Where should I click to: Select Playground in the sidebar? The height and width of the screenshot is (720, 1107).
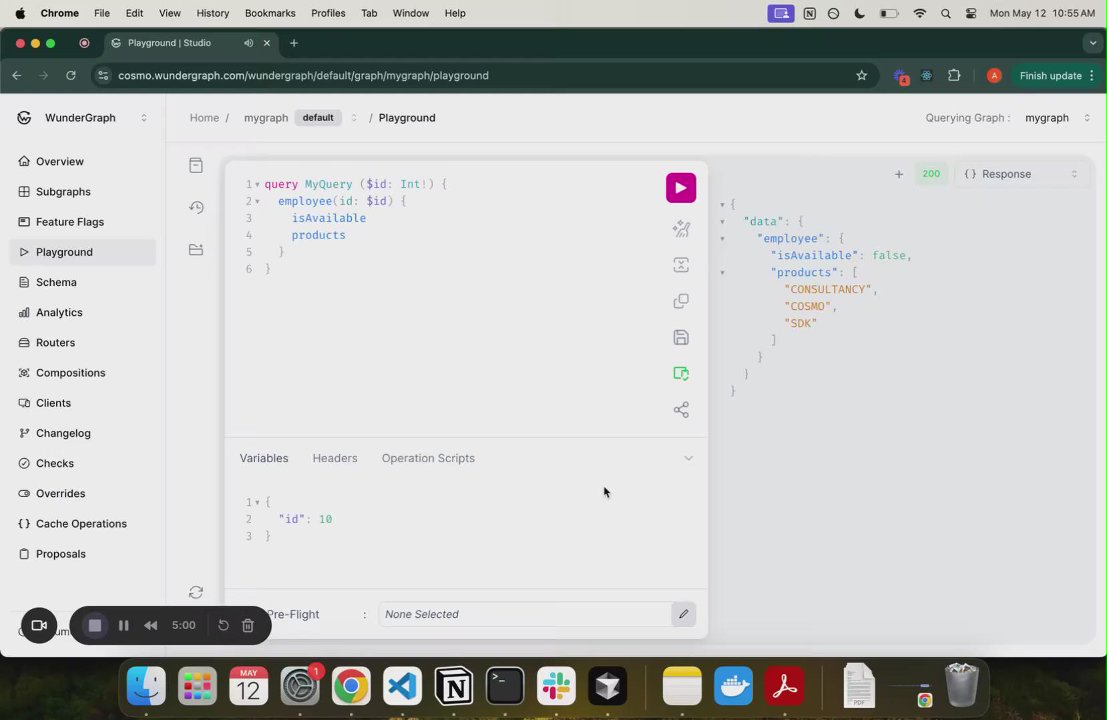click(x=83, y=252)
